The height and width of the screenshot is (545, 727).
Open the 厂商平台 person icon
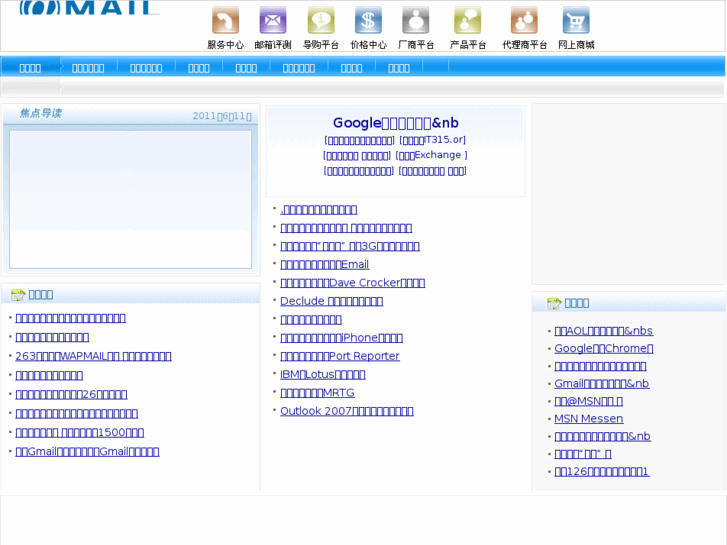(x=416, y=20)
